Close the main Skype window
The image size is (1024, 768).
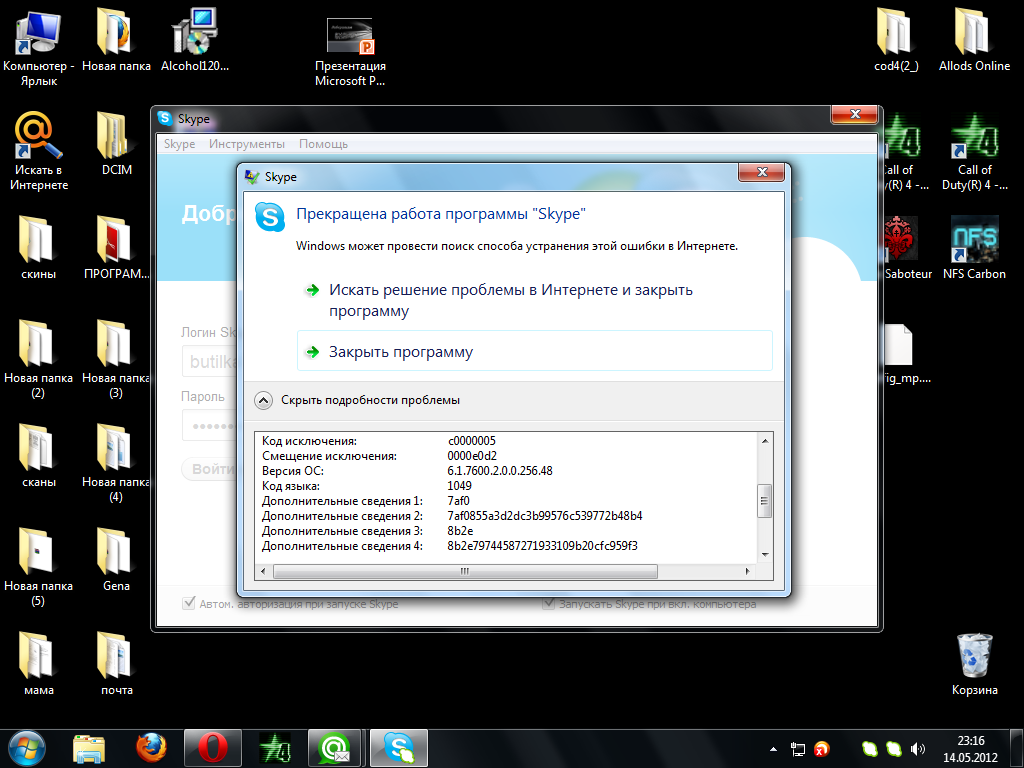coord(855,114)
